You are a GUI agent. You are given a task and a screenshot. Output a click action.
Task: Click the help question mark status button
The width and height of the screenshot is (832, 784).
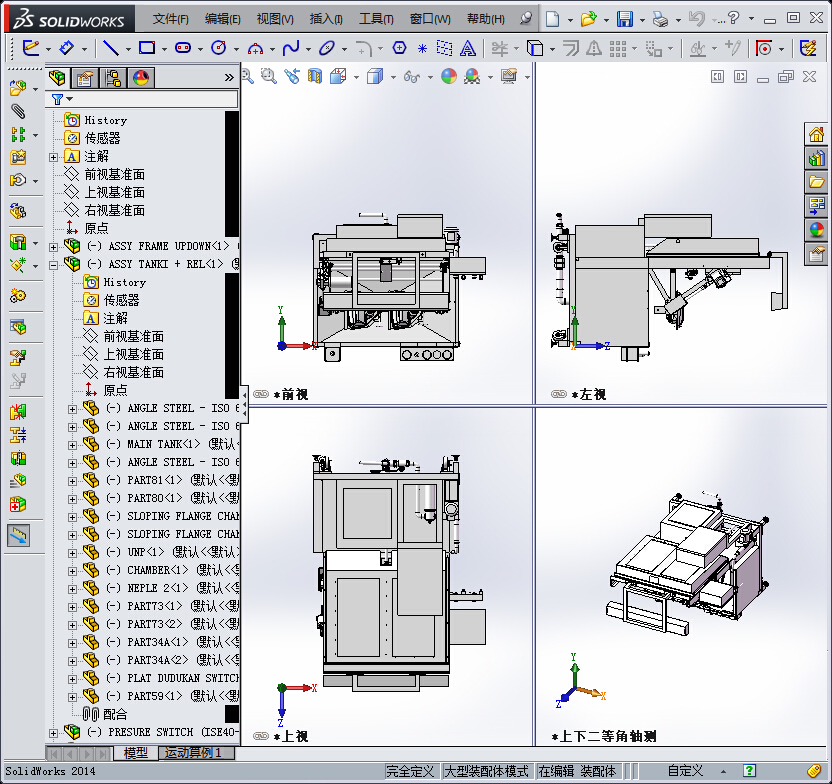pyautogui.click(x=749, y=771)
